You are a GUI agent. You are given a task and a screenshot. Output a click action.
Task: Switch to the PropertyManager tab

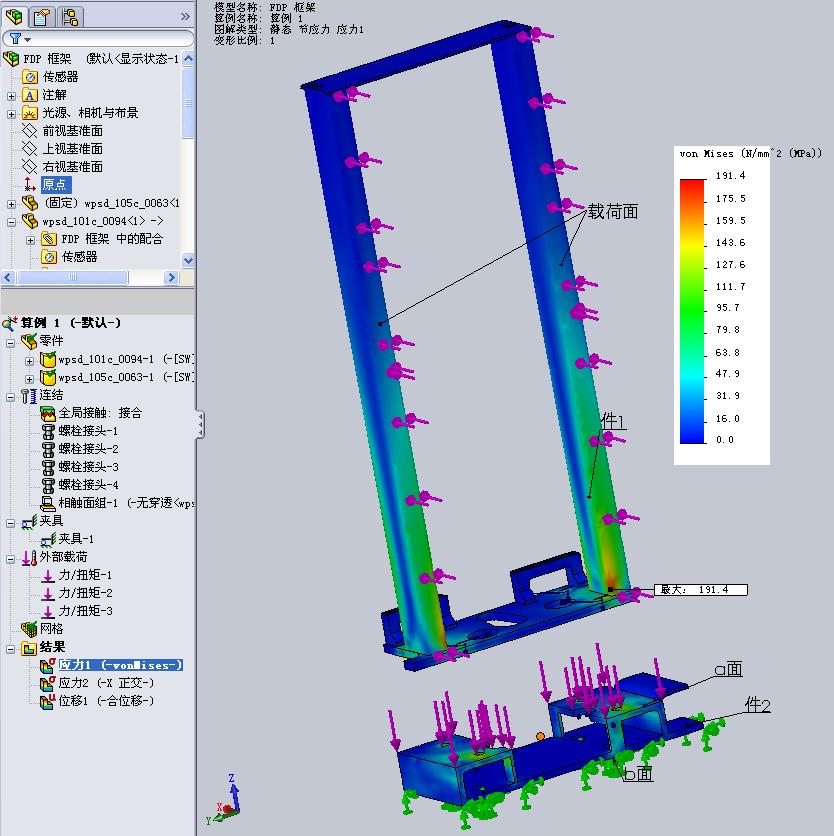(x=42, y=17)
